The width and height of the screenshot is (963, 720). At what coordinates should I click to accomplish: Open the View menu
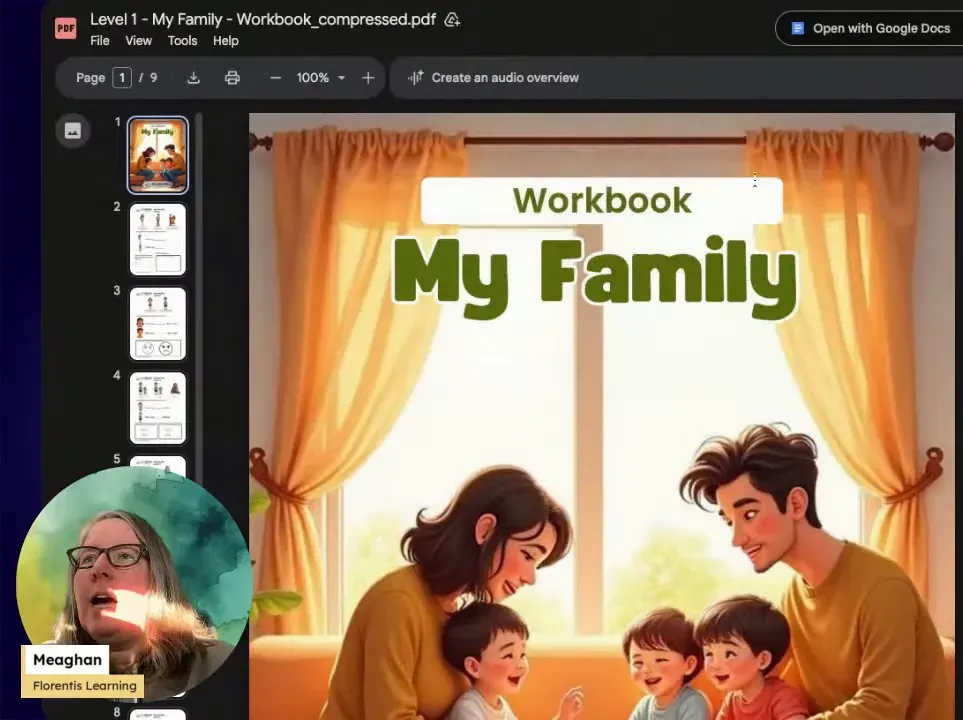tap(138, 41)
